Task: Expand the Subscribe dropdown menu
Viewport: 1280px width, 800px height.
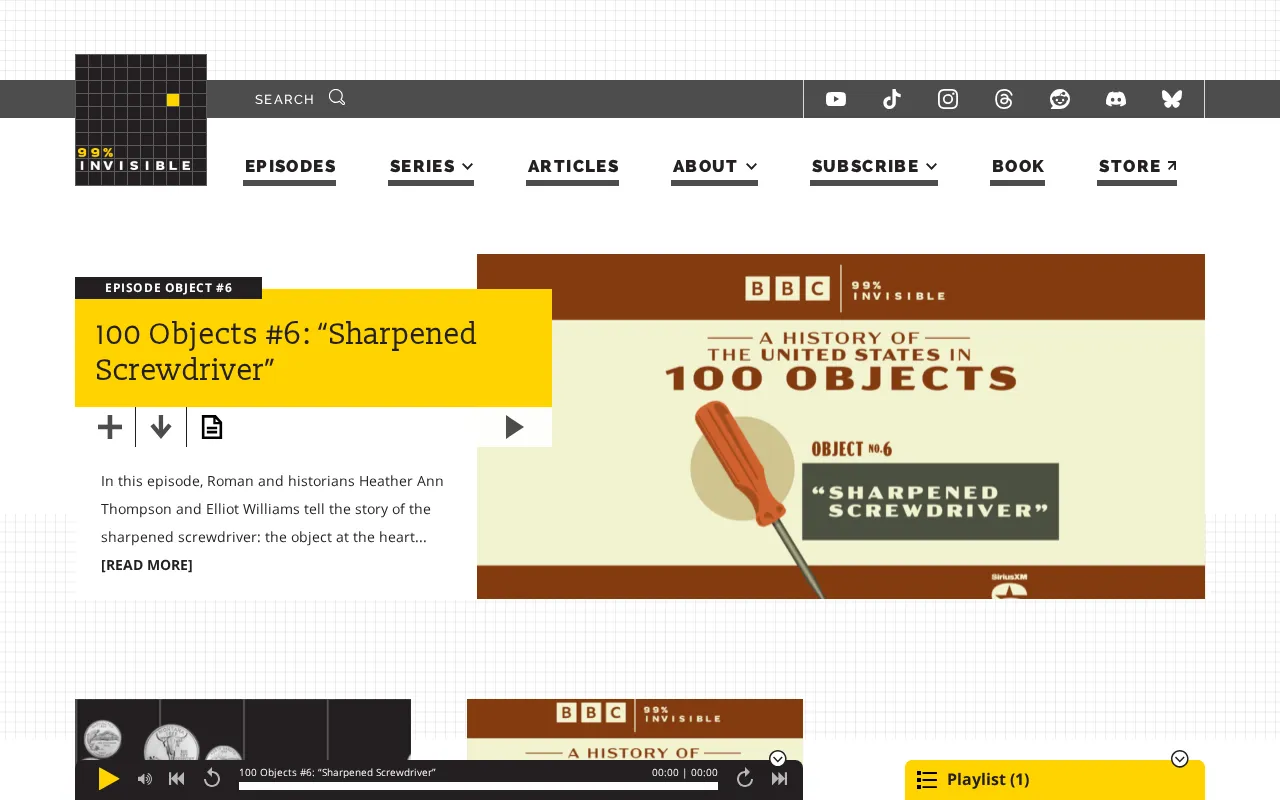Action: pos(874,167)
